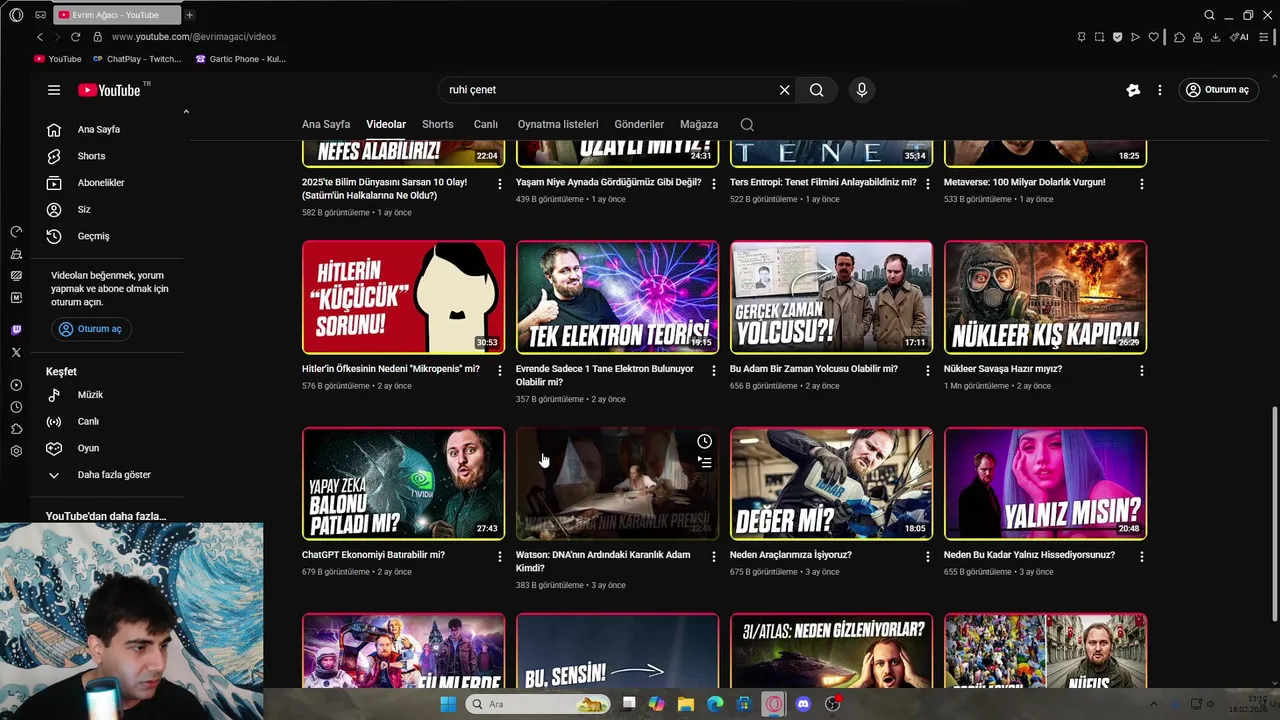The width and height of the screenshot is (1280, 720).
Task: Select the Videolar channel tab
Action: (386, 125)
